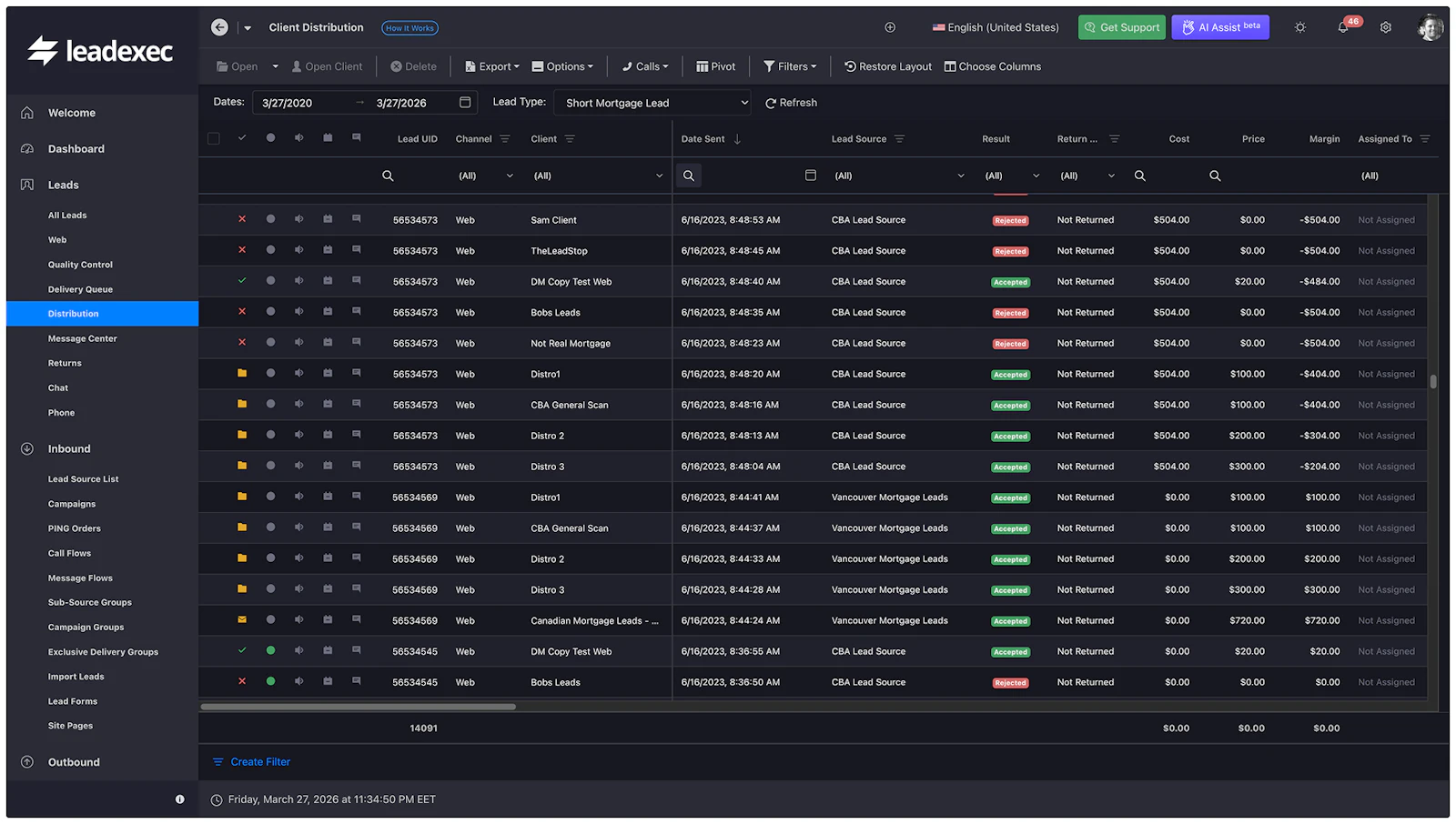The image size is (1456, 824).
Task: Open notifications bell with 46 badge
Action: (x=1343, y=27)
